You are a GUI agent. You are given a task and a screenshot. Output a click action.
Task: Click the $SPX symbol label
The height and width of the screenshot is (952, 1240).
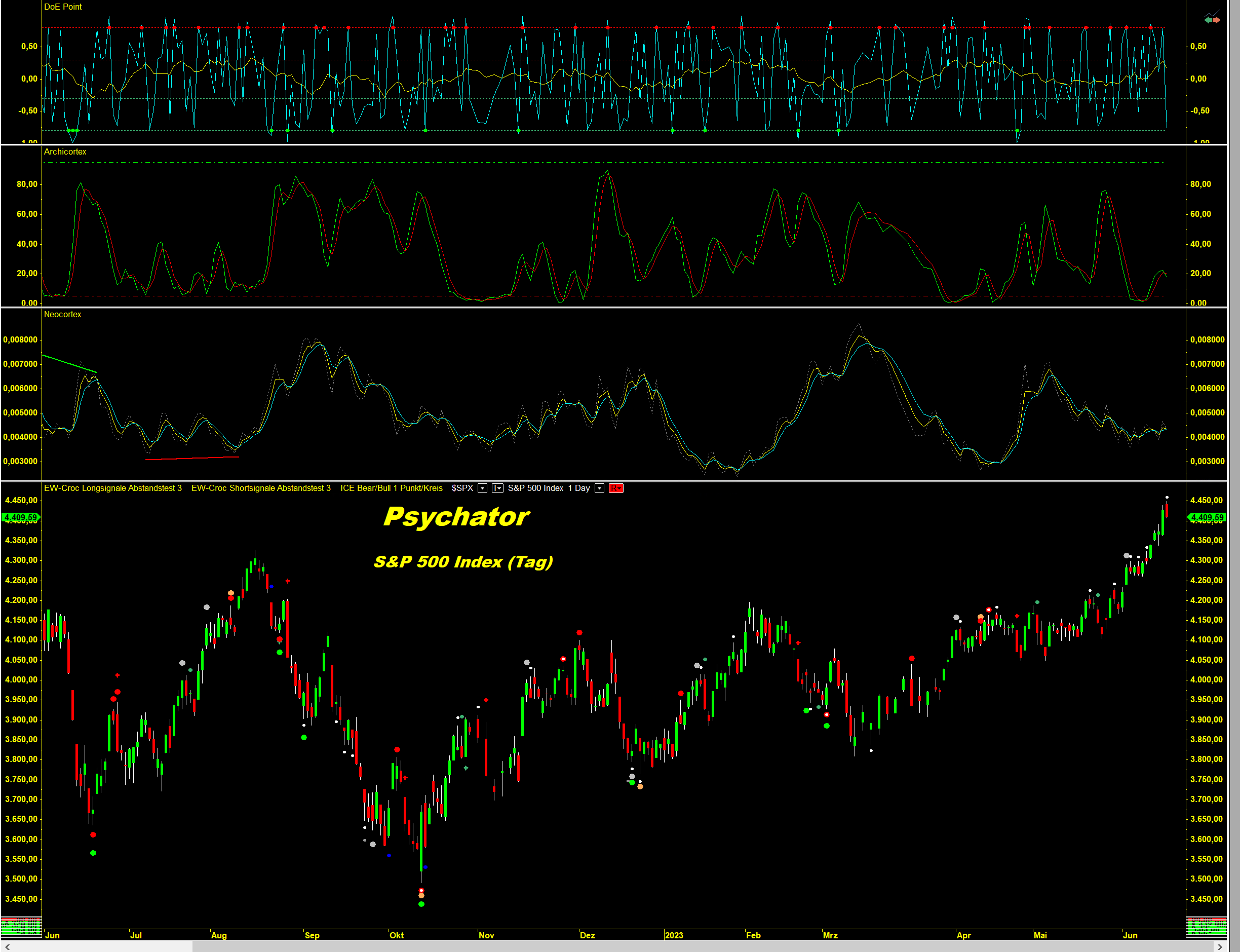click(x=462, y=488)
